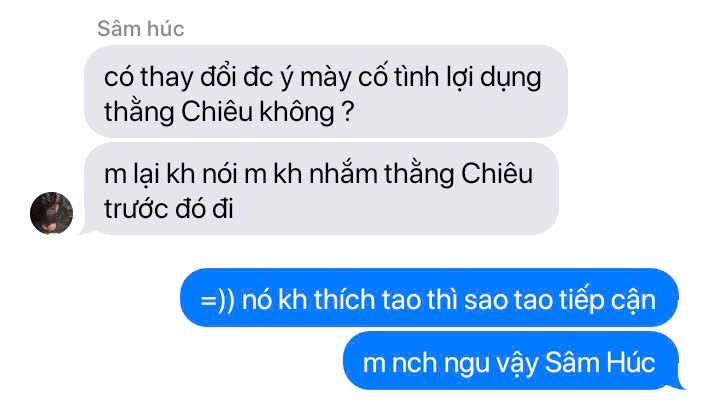The image size is (720, 416).
Task: Select the blue message 'm nch ngu vậy Sâm Húc'
Action: 510,360
